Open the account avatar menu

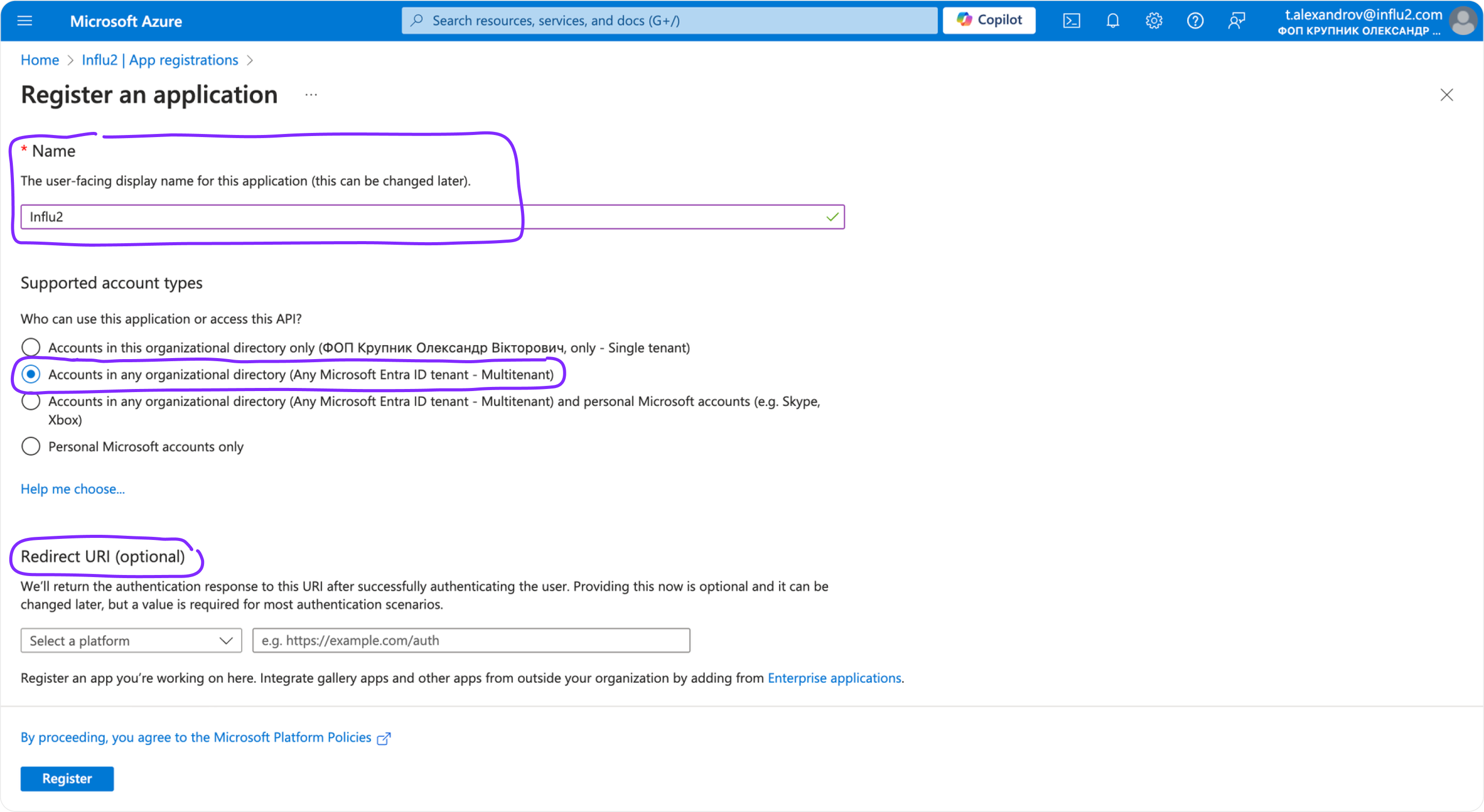click(x=1463, y=20)
